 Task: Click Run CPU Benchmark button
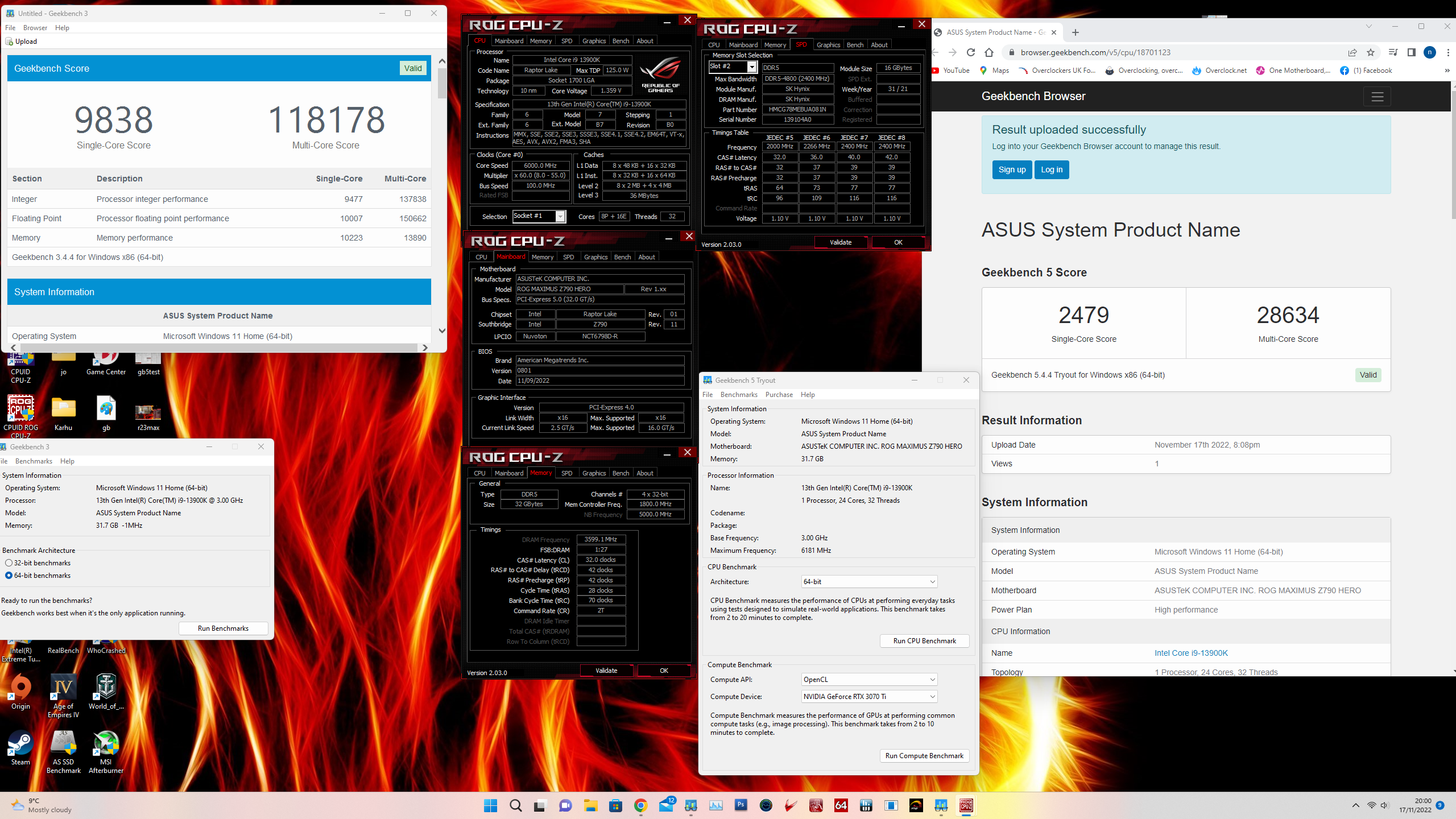point(924,641)
